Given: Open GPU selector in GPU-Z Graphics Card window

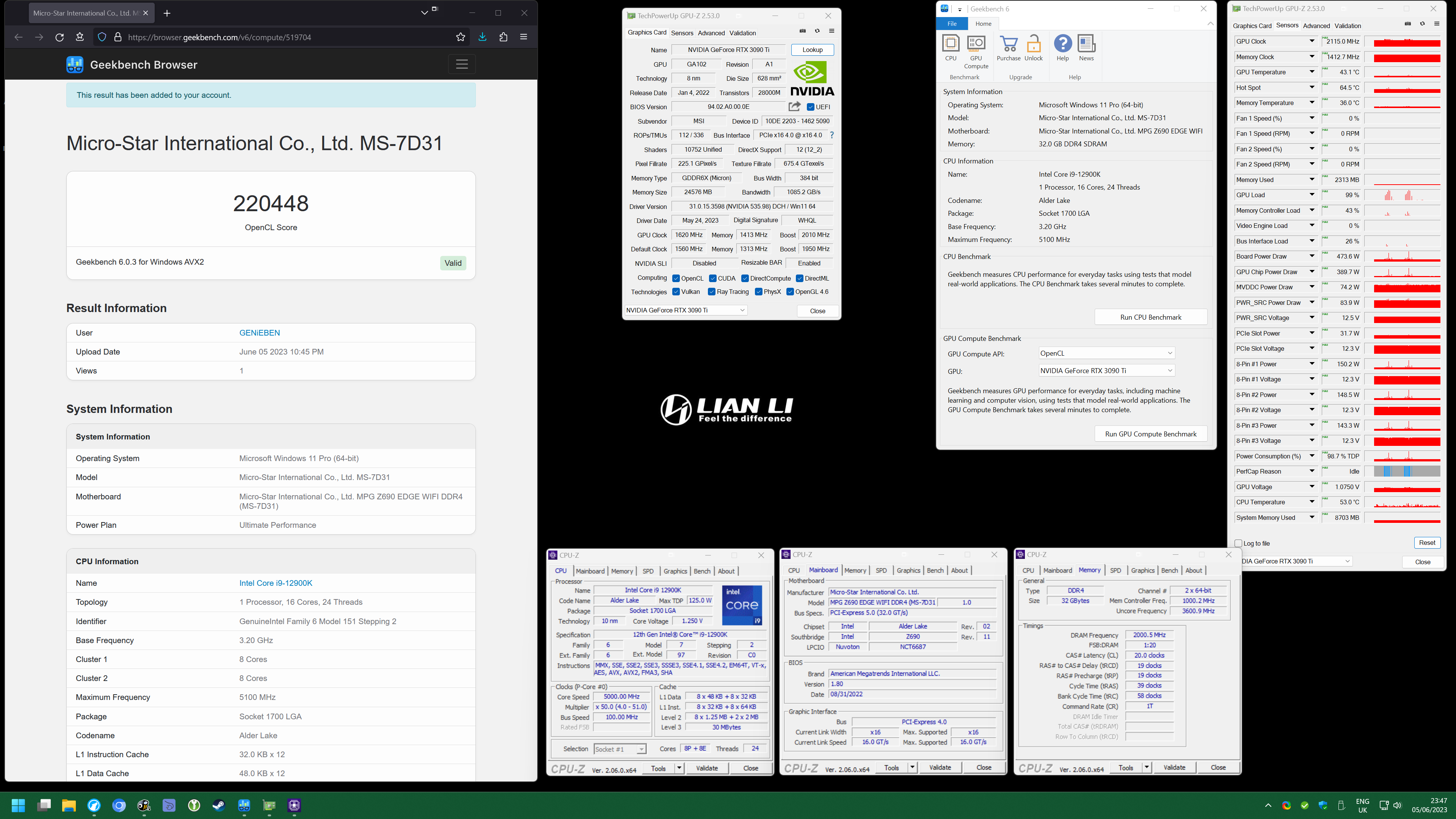Looking at the screenshot, I should pos(686,310).
